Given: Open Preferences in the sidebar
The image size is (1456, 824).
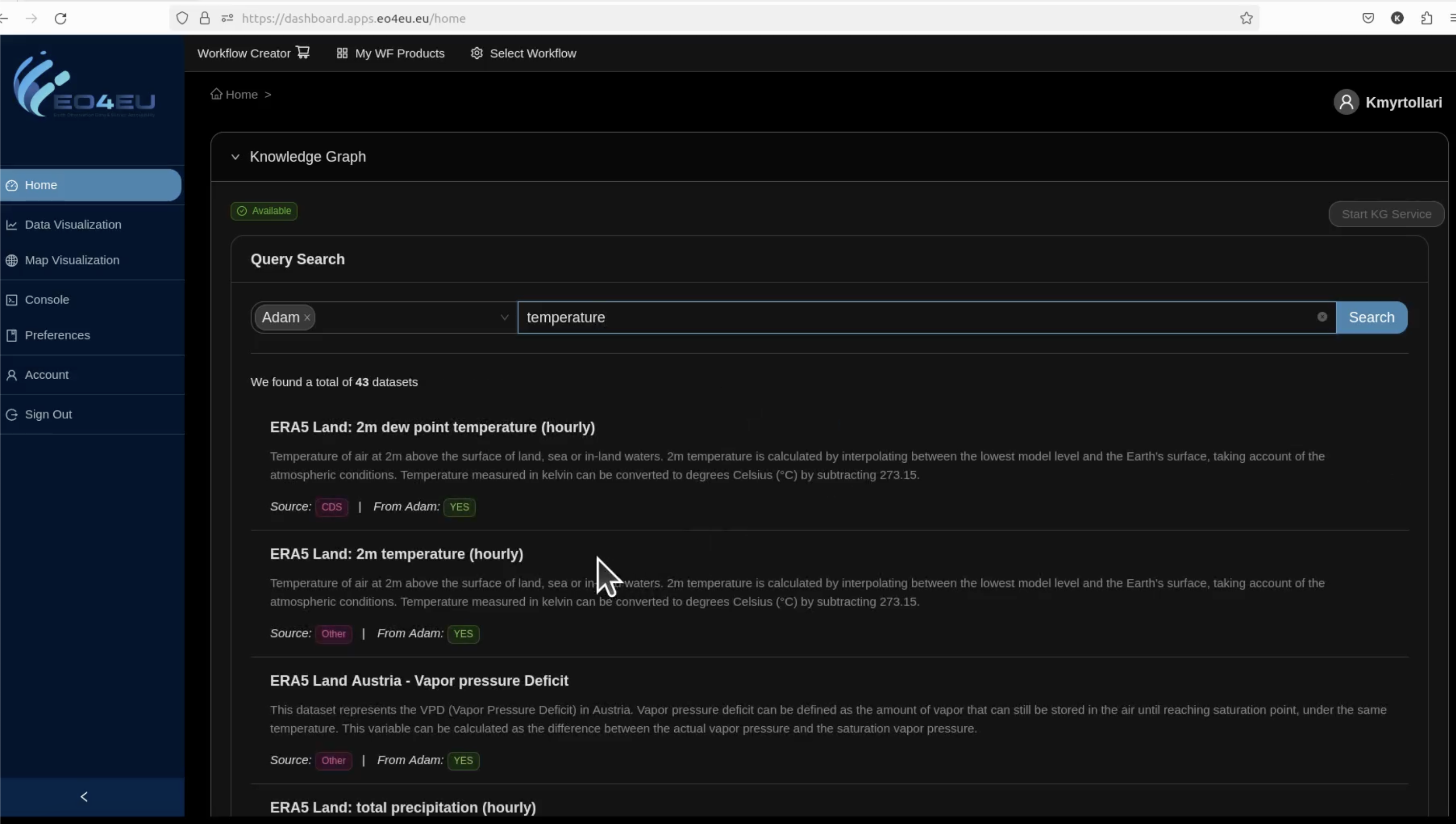Looking at the screenshot, I should 92,336.
